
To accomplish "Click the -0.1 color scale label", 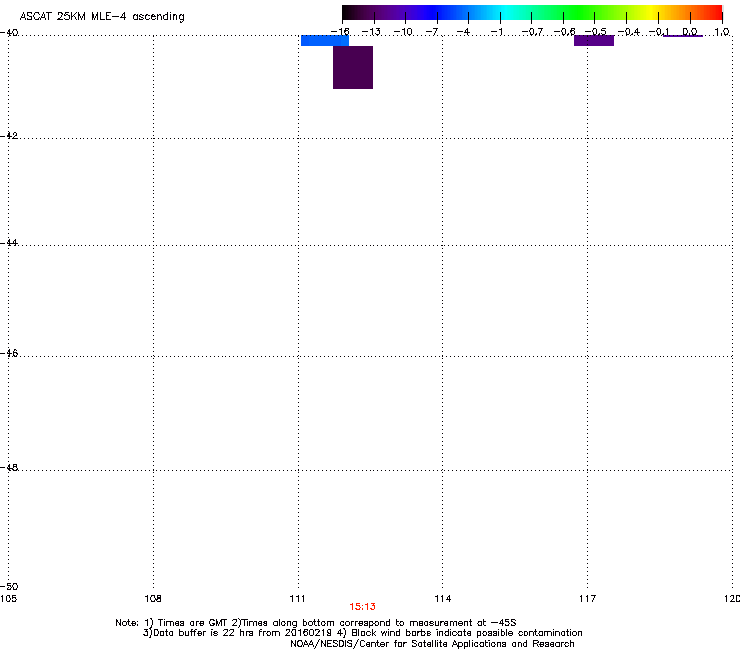I will click(659, 32).
